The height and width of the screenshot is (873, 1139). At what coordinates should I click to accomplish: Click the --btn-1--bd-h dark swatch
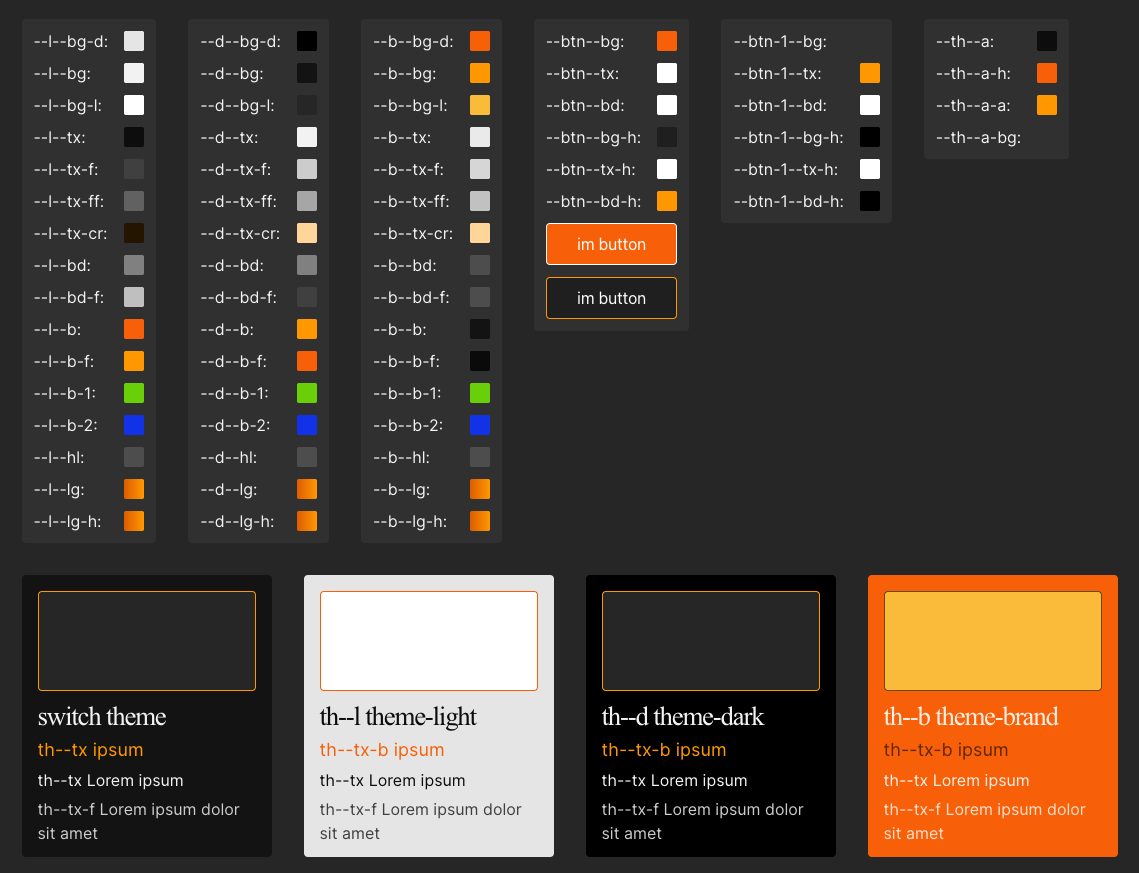[869, 201]
